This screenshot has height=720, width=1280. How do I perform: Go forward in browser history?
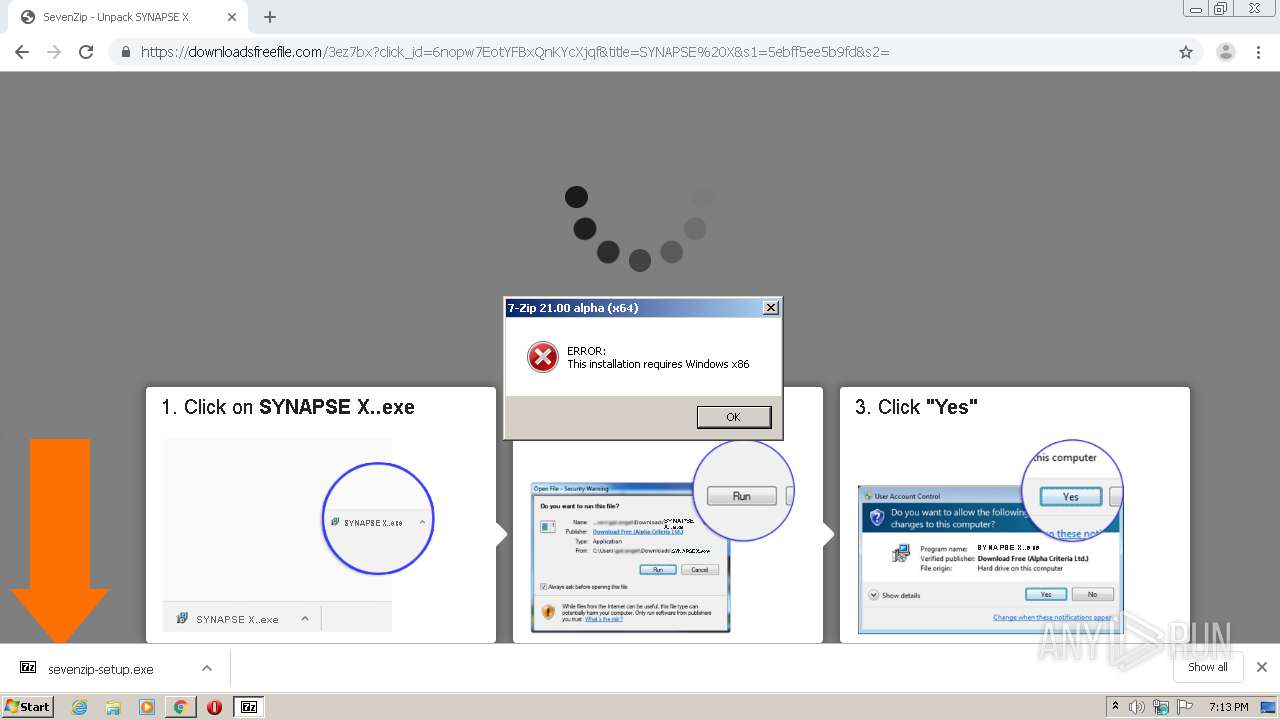pos(54,52)
